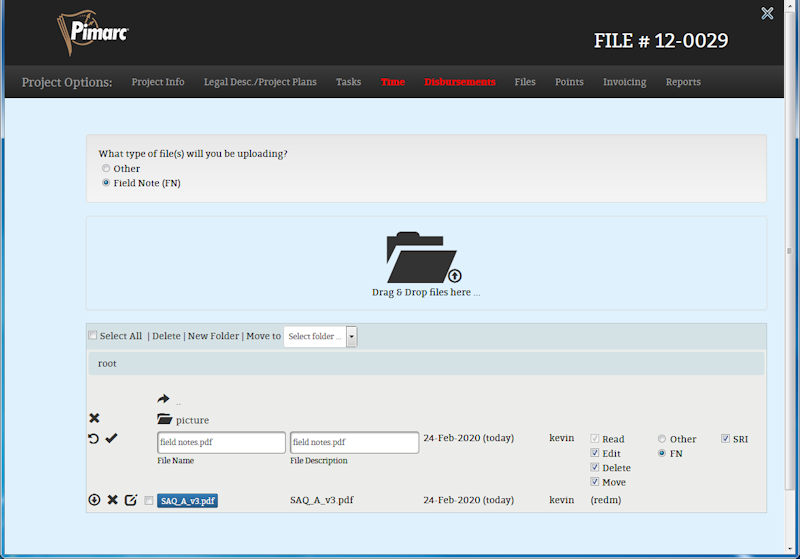Viewport: 800px width, 559px height.
Task: Click (redm) permissions text
Action: [606, 500]
